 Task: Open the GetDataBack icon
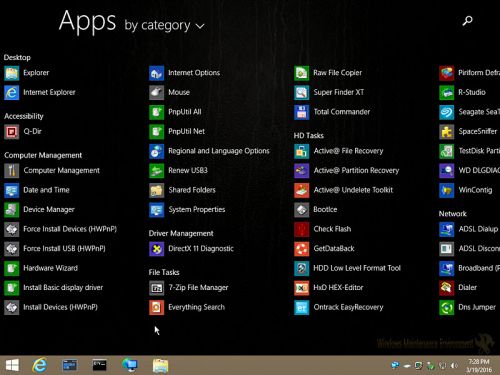302,249
